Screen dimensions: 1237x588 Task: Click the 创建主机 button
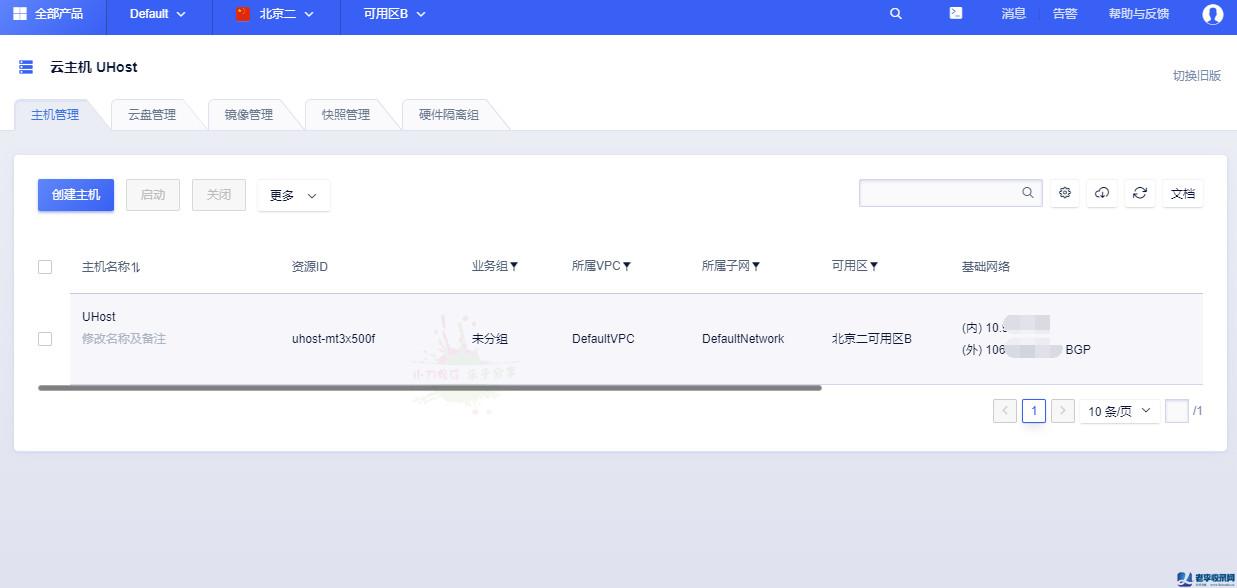tap(76, 195)
